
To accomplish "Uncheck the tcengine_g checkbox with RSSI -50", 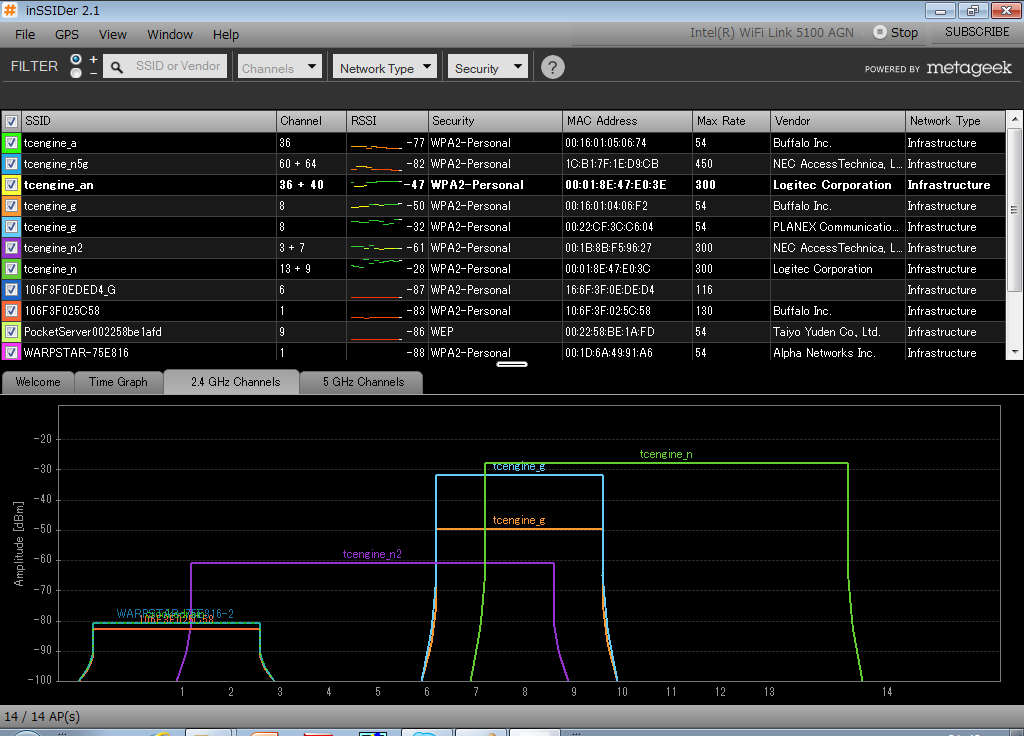I will [x=11, y=205].
